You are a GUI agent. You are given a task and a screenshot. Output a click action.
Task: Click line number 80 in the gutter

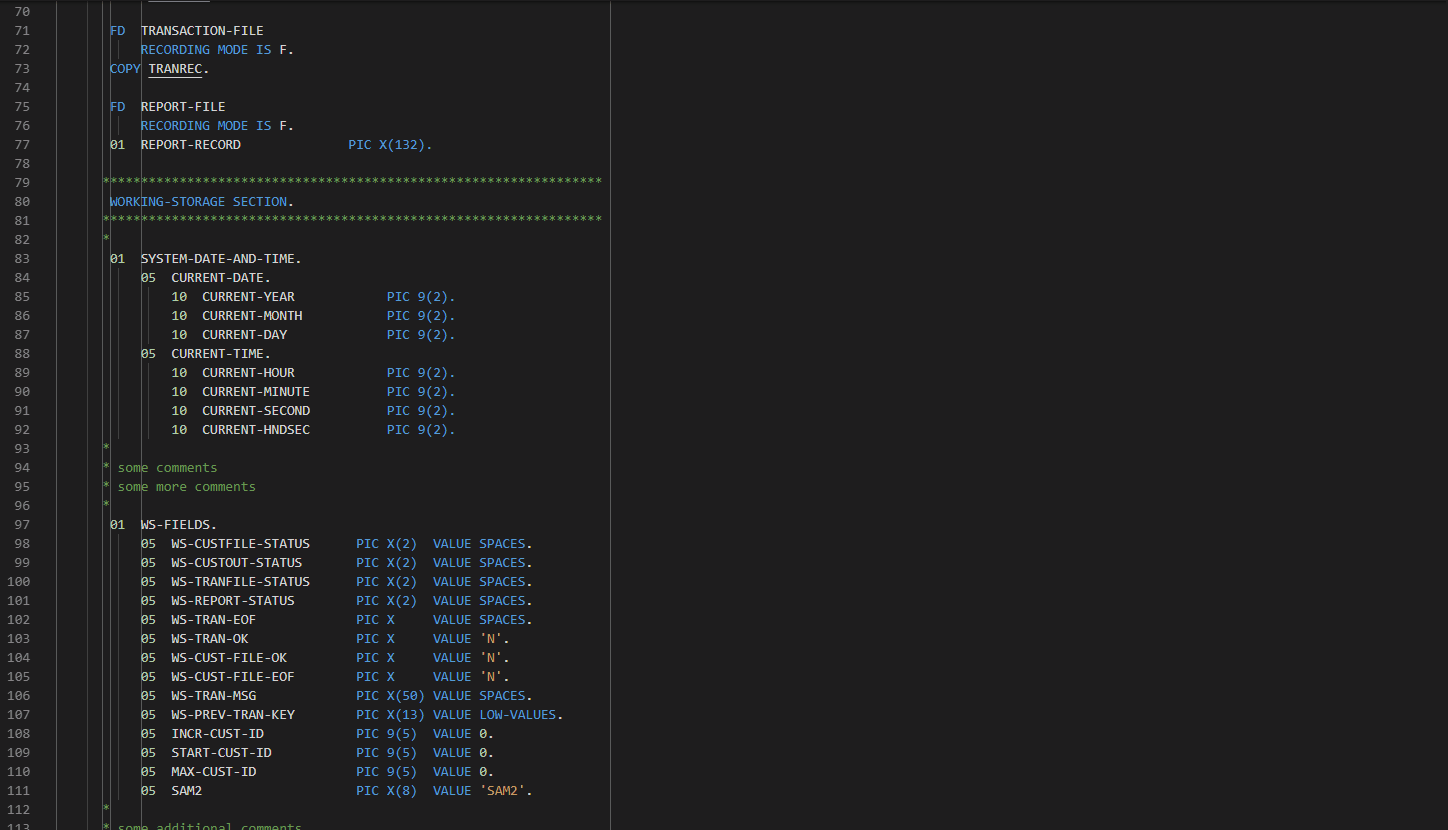tap(22, 202)
